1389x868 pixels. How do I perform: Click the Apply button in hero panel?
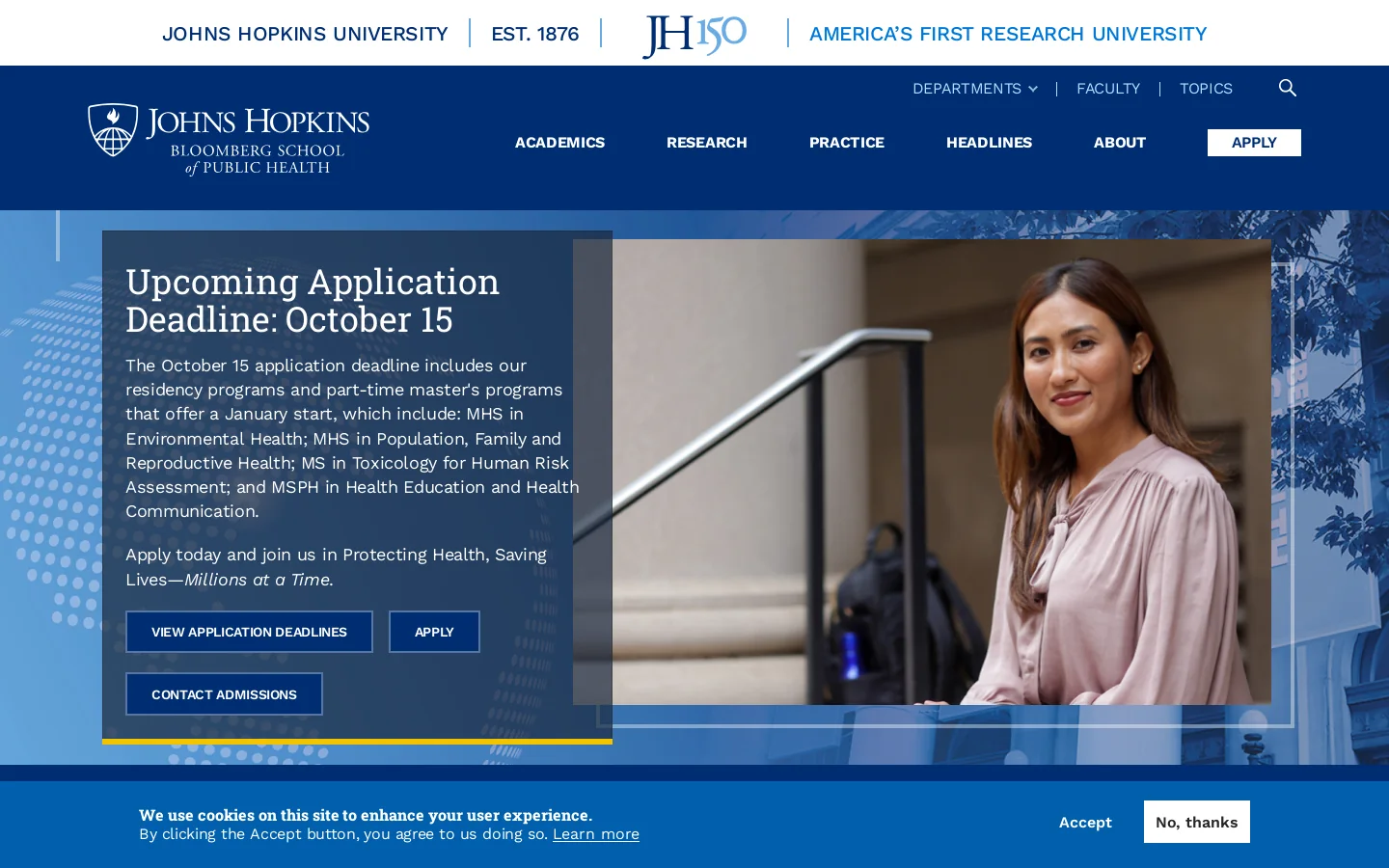434,632
